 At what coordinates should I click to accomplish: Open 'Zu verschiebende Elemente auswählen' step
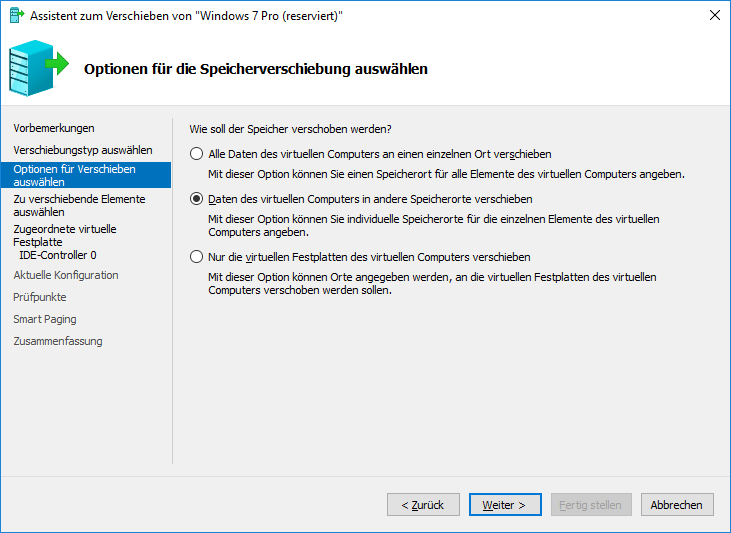(x=79, y=205)
